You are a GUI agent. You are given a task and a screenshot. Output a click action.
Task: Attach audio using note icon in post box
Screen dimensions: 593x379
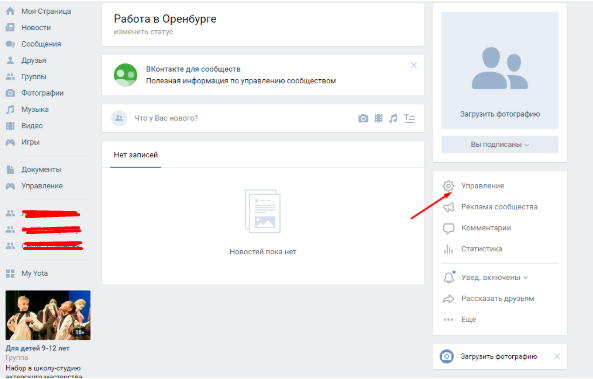pos(393,118)
